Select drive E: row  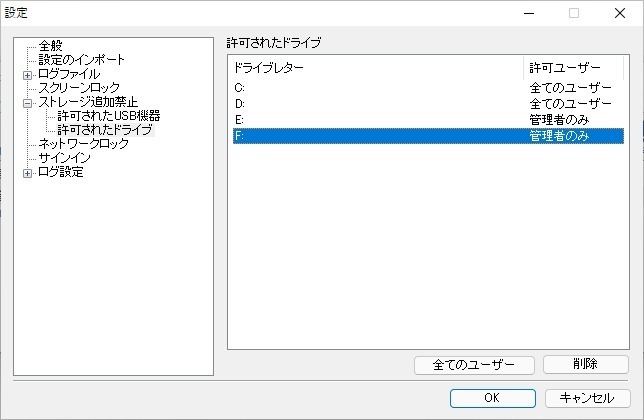(428, 119)
